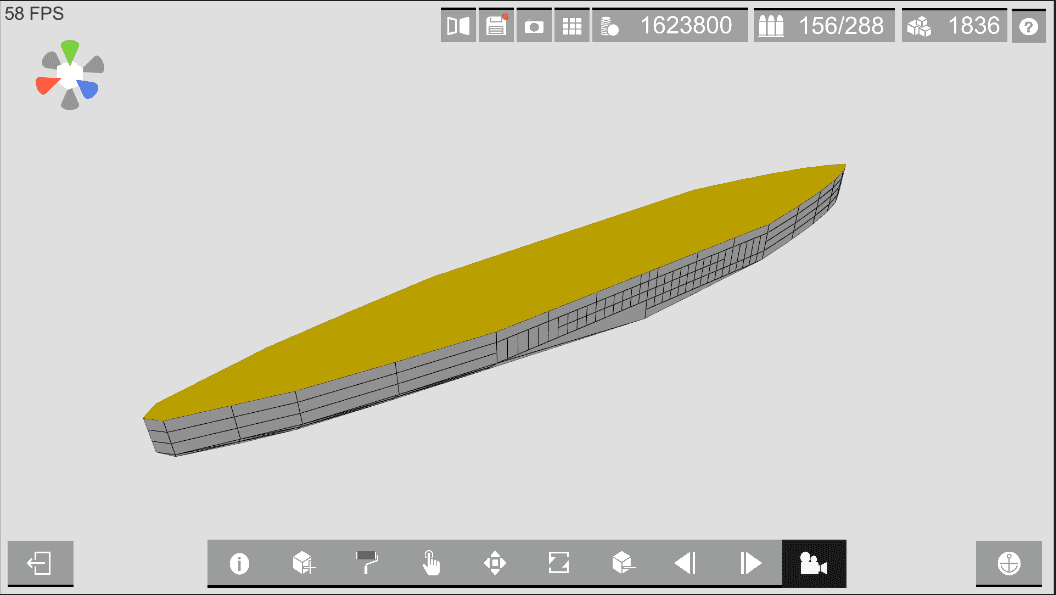
Task: Open the help question mark
Action: click(x=1028, y=26)
